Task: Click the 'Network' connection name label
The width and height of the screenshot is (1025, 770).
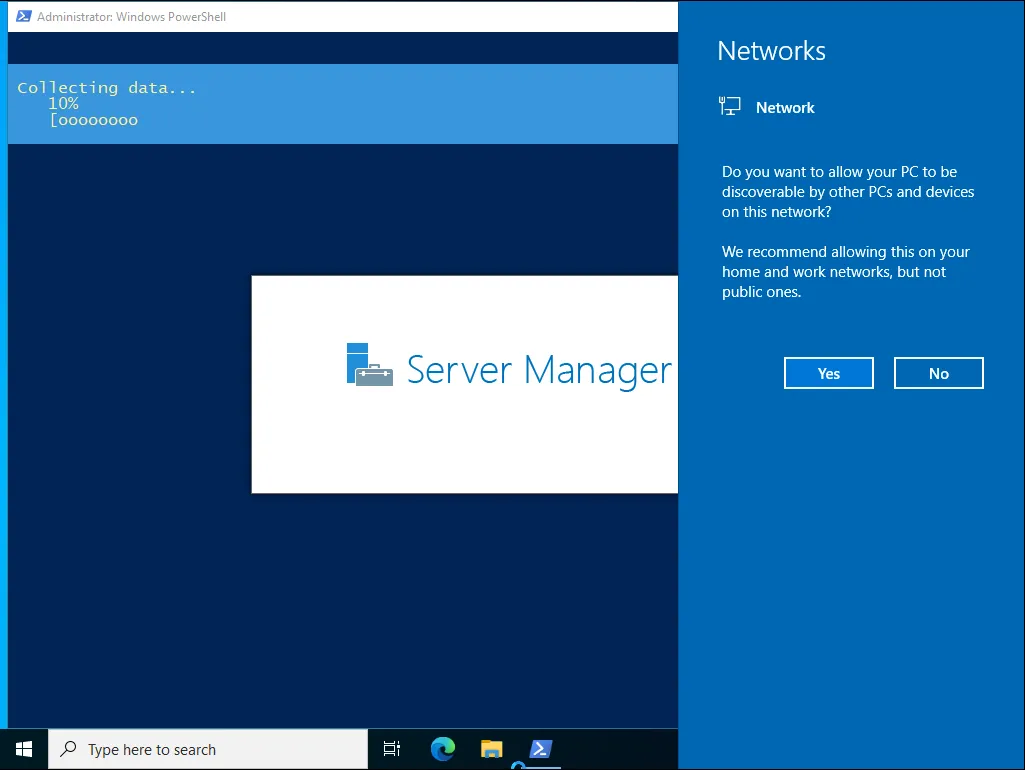Action: click(785, 108)
